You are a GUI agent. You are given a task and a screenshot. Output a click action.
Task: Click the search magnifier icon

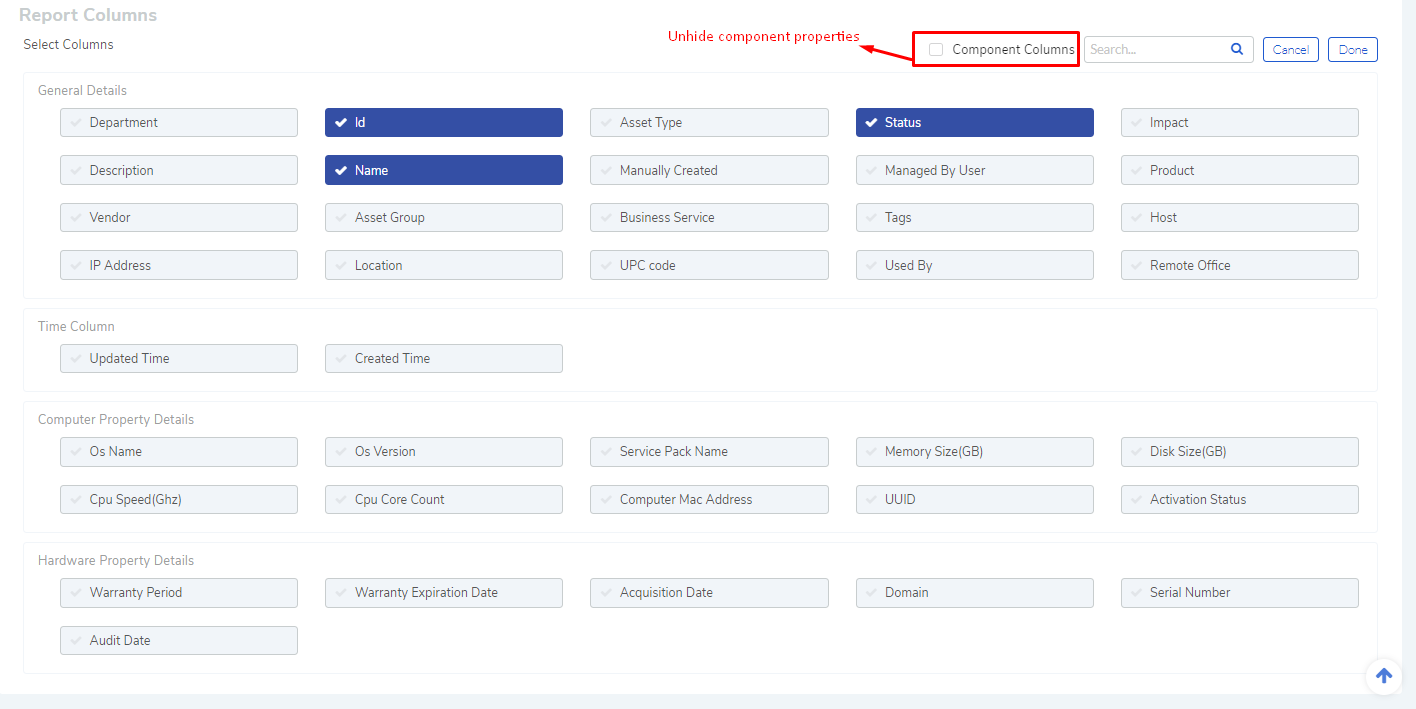coord(1237,49)
